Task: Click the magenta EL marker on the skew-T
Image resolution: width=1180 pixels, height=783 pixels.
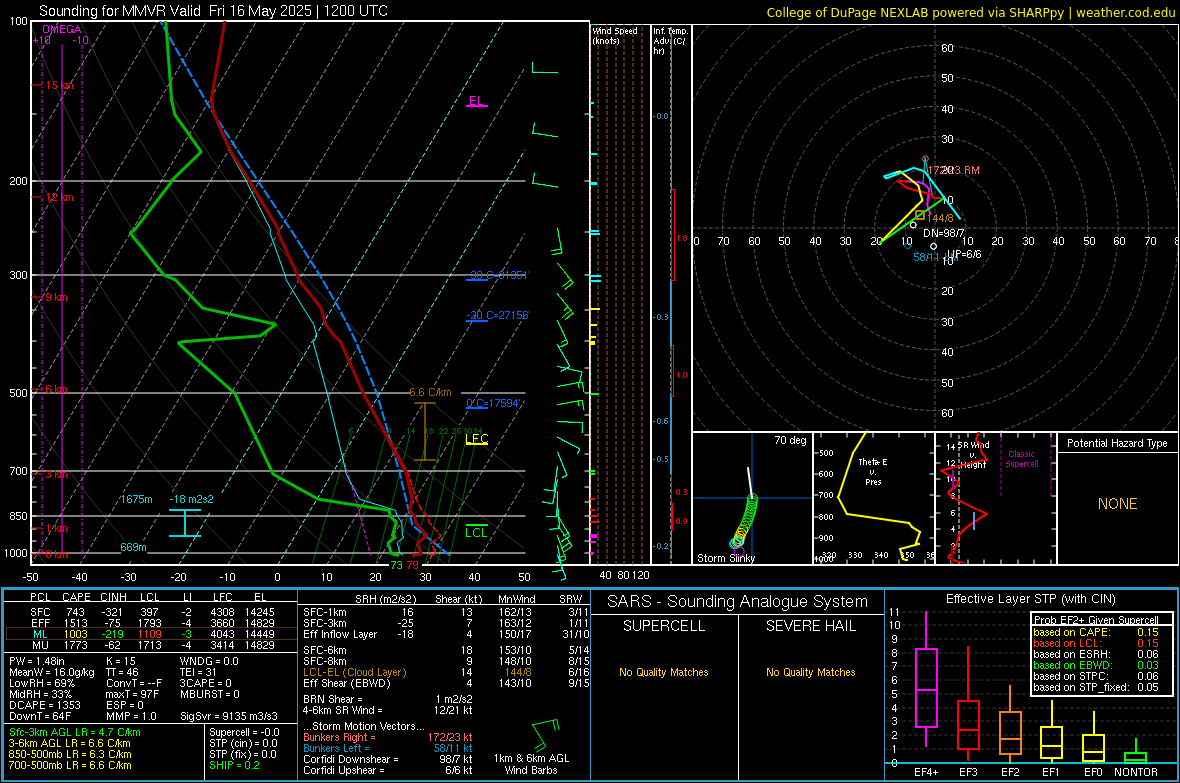Action: tap(476, 101)
